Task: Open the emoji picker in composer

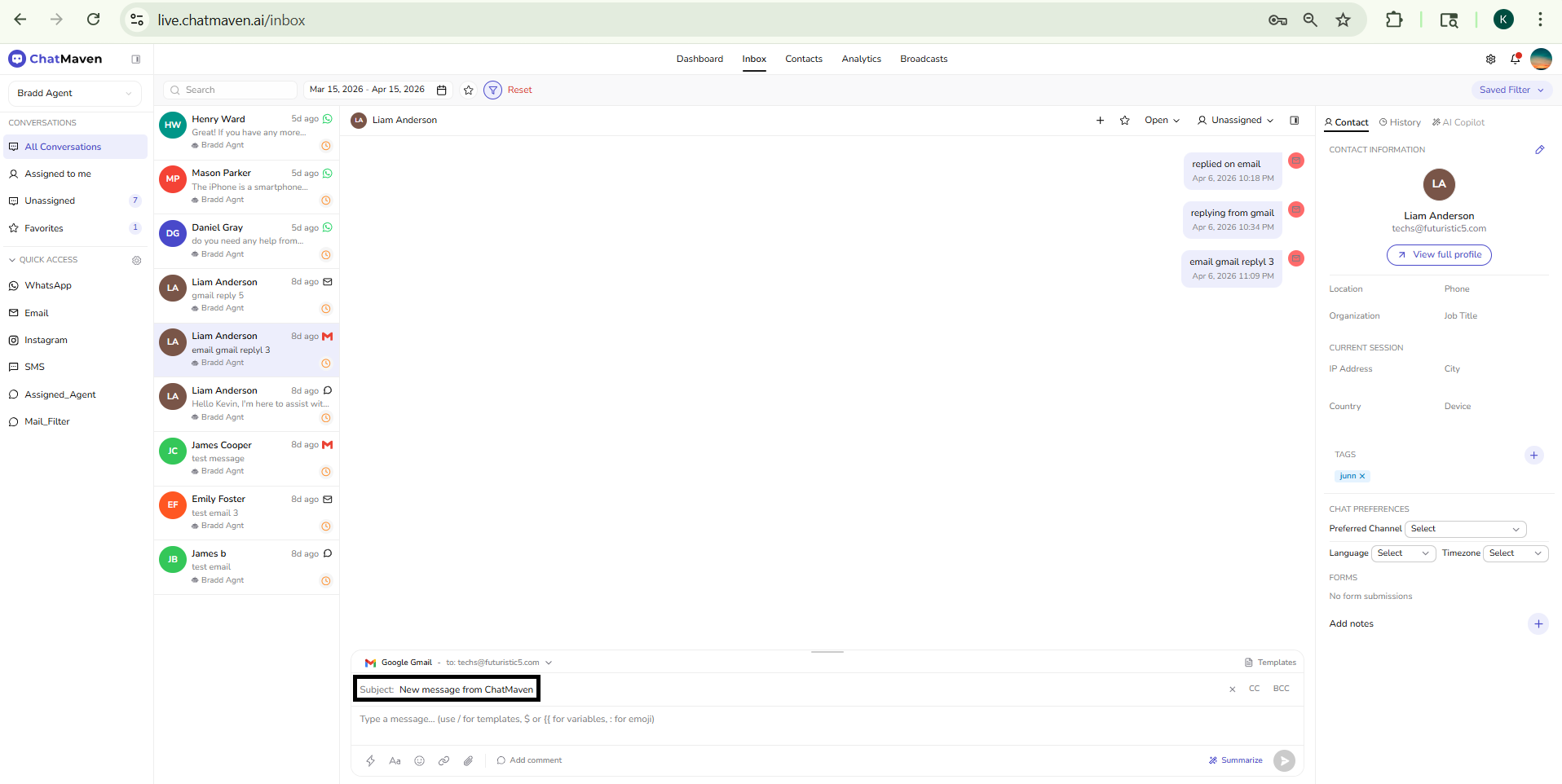Action: point(419,760)
